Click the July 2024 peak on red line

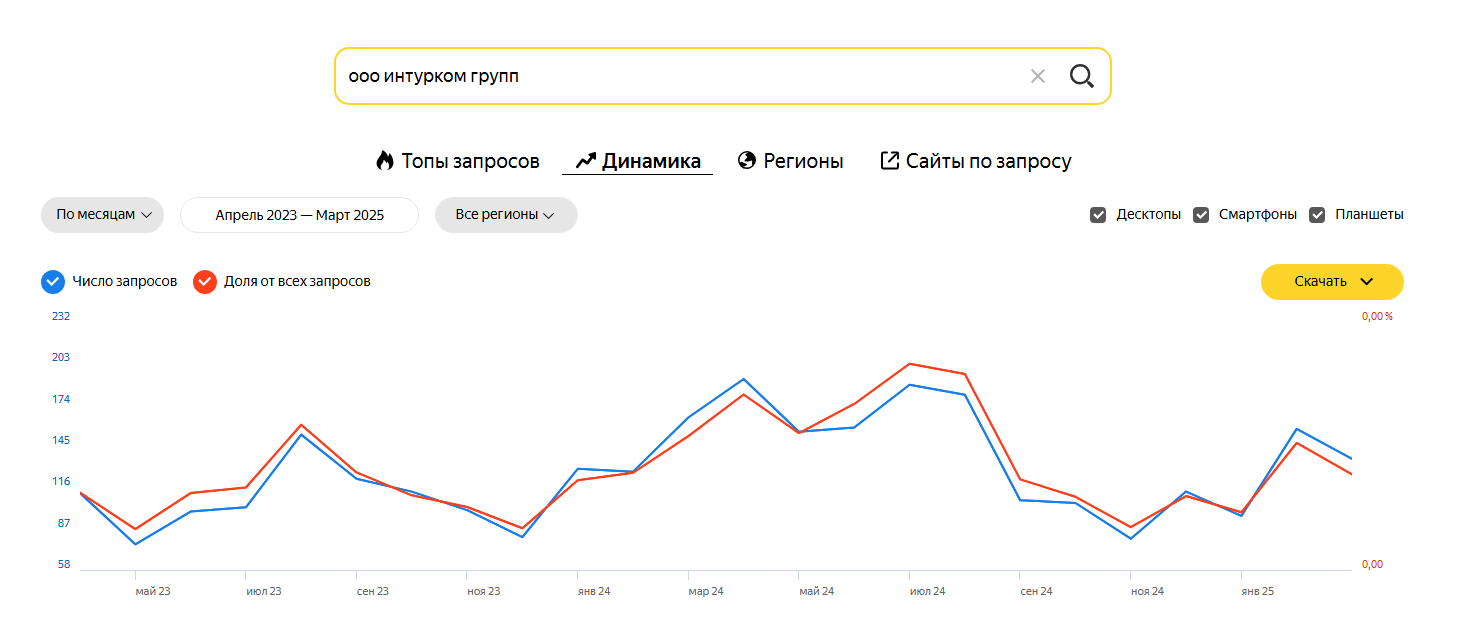tap(909, 364)
